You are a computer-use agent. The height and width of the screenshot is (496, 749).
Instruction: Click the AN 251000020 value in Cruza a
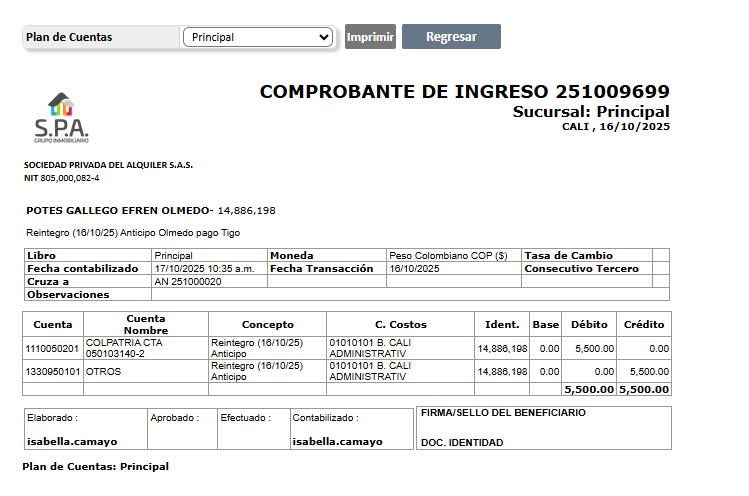point(188,282)
